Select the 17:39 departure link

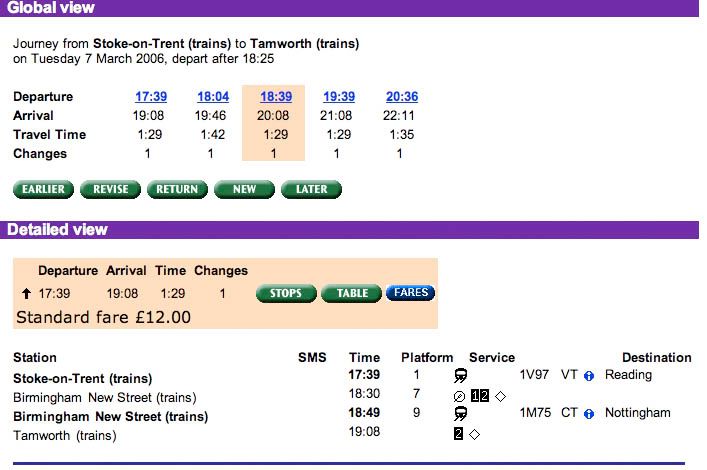tap(150, 97)
